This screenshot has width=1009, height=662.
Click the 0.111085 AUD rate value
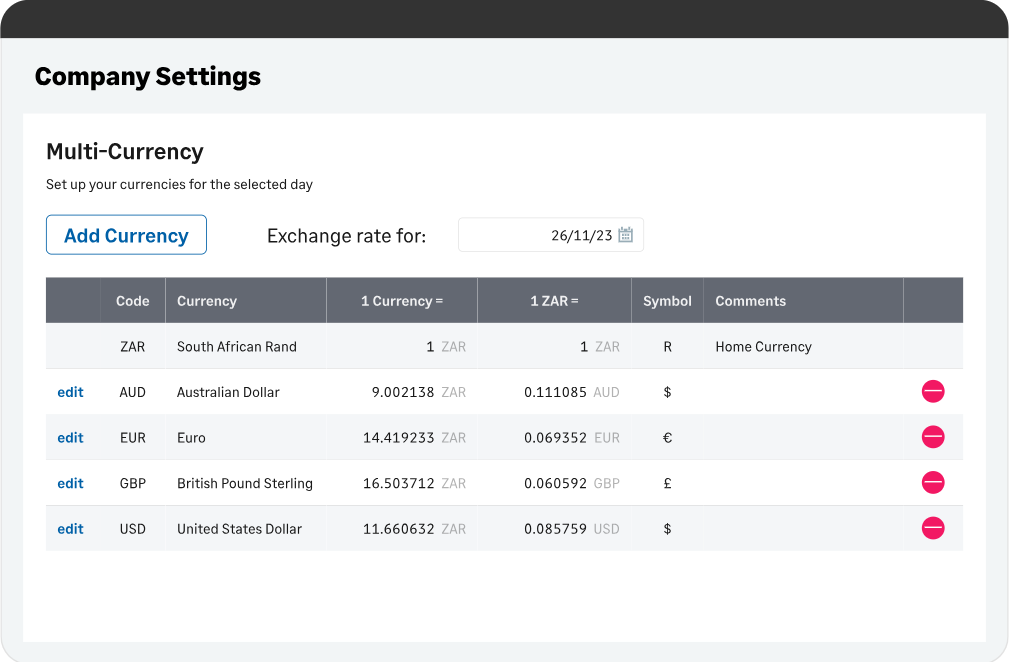tap(571, 392)
